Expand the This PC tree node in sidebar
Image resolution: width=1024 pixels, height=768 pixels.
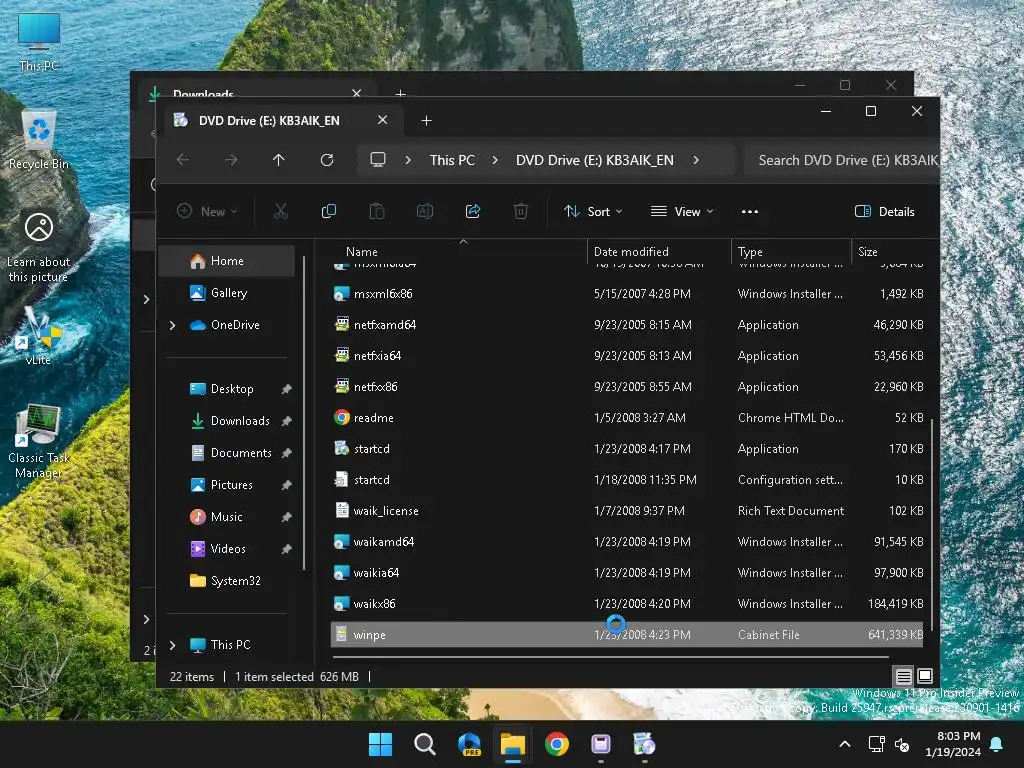pyautogui.click(x=172, y=645)
